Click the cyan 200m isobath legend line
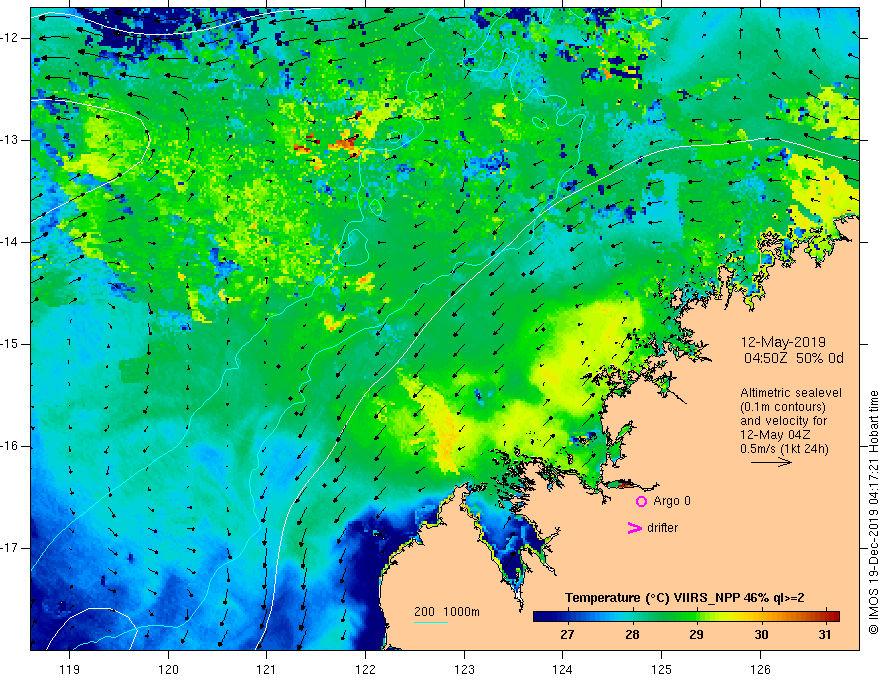The width and height of the screenshot is (880, 680). tap(431, 622)
